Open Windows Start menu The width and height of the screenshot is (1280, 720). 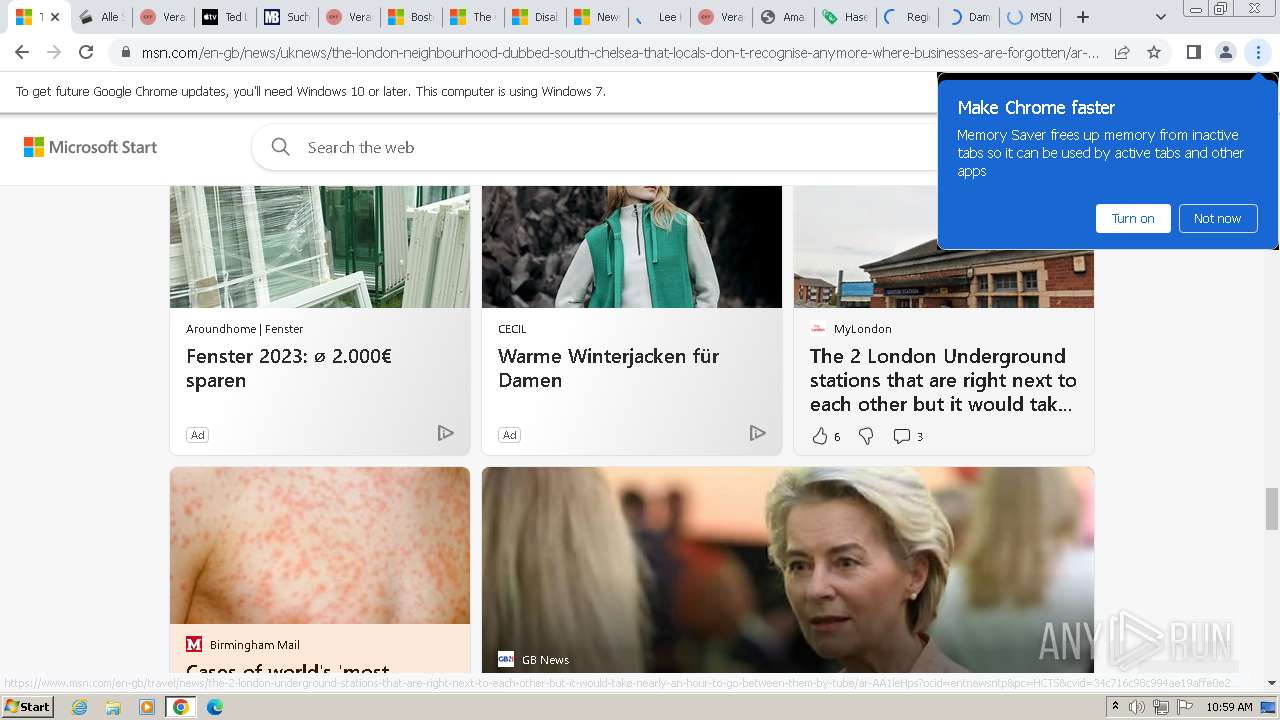[28, 707]
